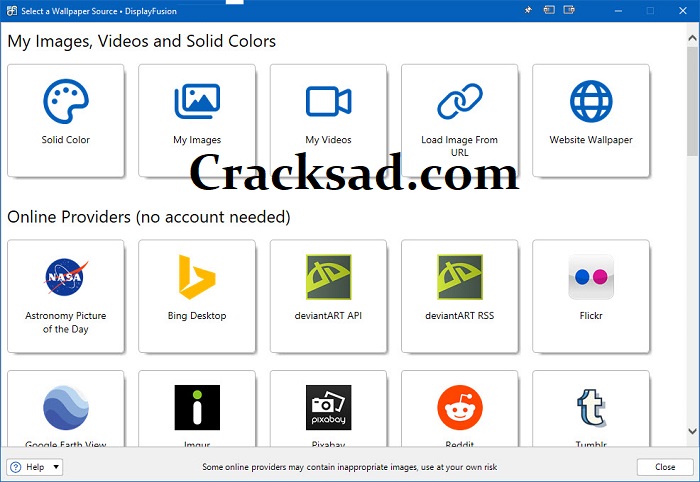Screen dimensions: 700x482
Task: Click the vertical scrollbar thumb
Action: (x=692, y=101)
